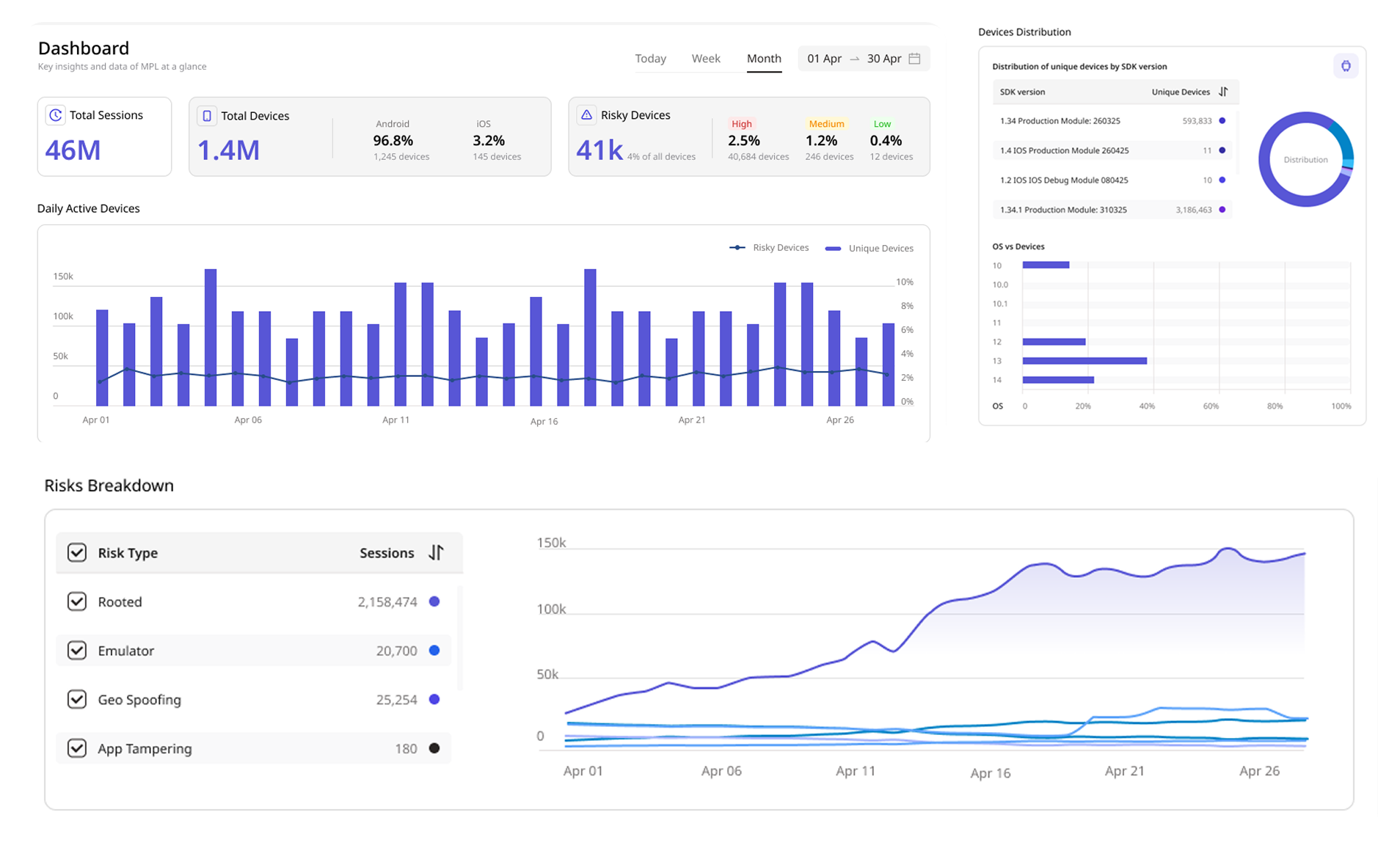The width and height of the screenshot is (1400, 856).
Task: Open the 01 Apr to 30 Apr date picker
Action: point(854,59)
